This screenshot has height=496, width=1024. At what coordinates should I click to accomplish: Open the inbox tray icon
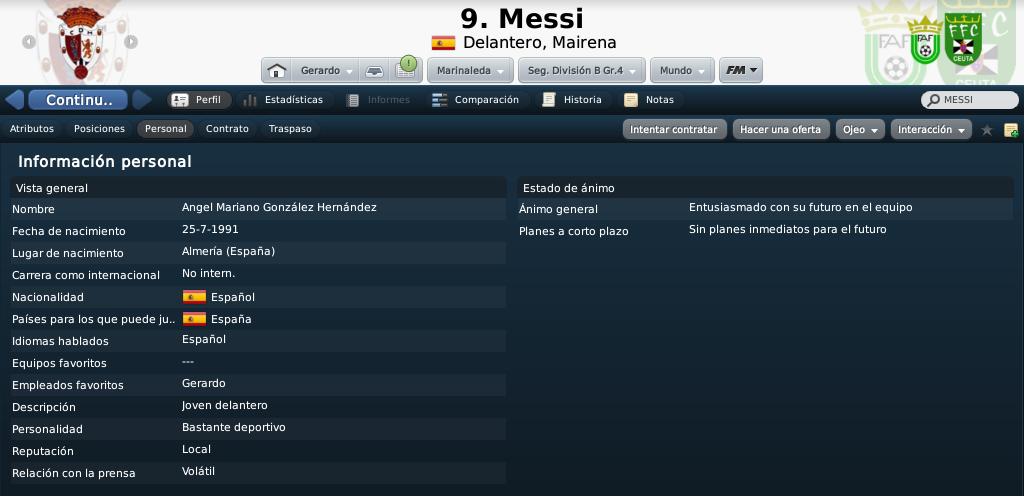tap(371, 71)
